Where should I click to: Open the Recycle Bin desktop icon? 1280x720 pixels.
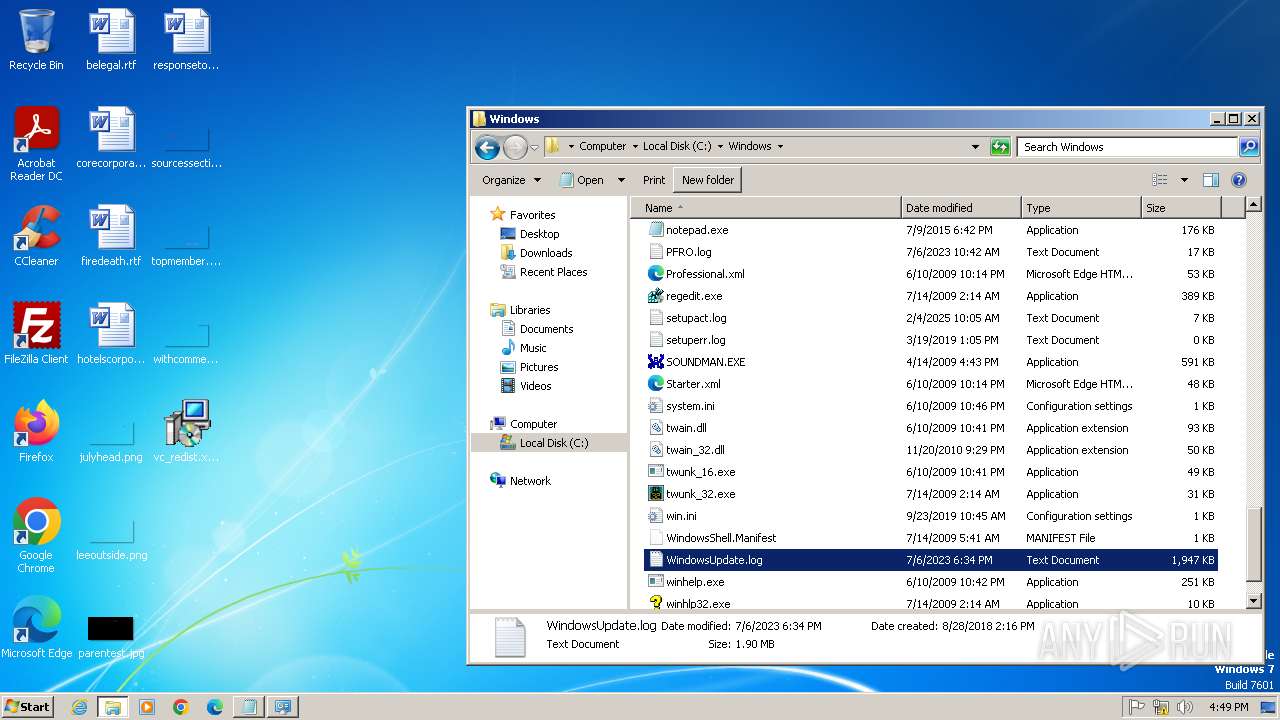pyautogui.click(x=36, y=40)
